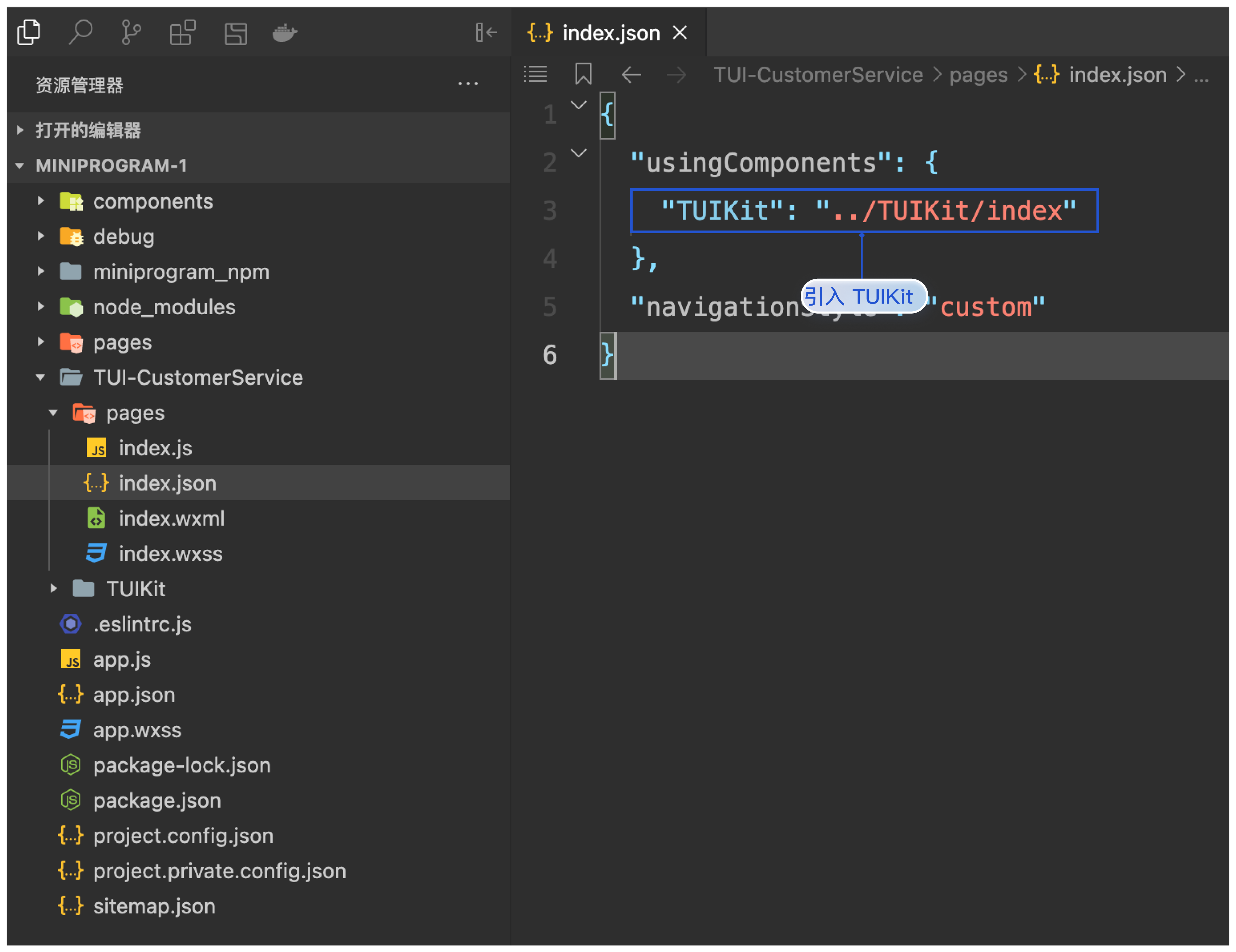The height and width of the screenshot is (952, 1236).
Task: Click line number 6 in gutter
Action: click(550, 355)
